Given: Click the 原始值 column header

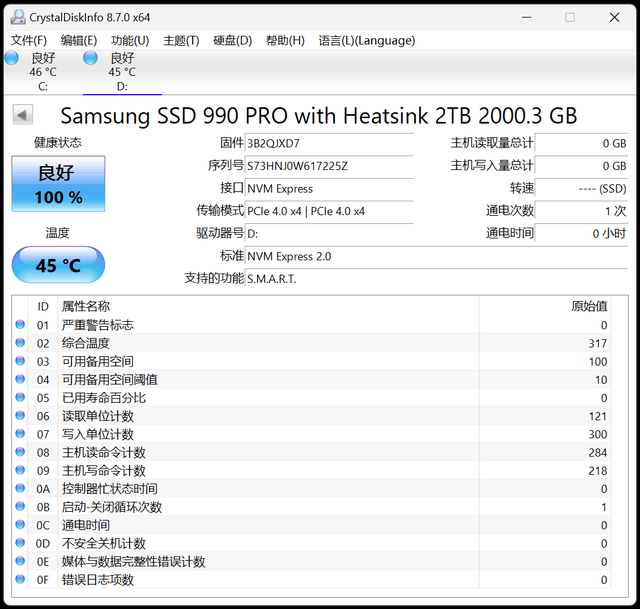Looking at the screenshot, I should (588, 306).
